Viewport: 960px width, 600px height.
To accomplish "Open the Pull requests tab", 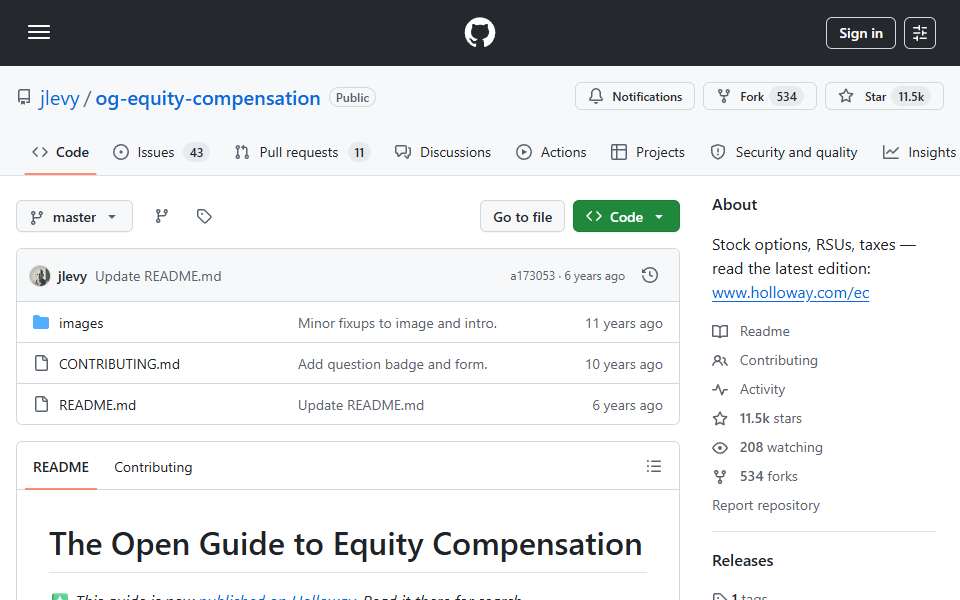I will pyautogui.click(x=302, y=152).
